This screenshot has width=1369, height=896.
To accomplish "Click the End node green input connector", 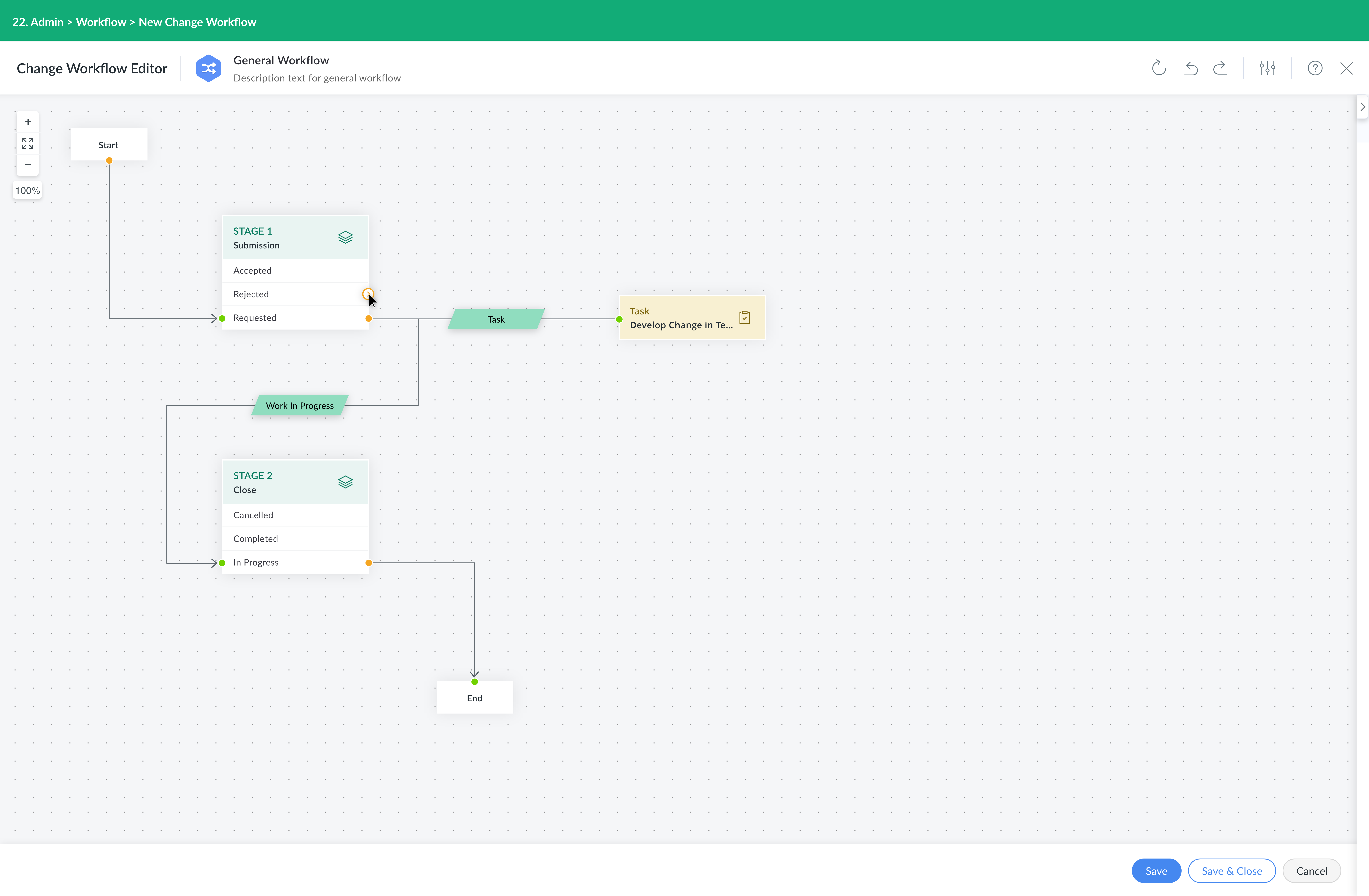I will click(x=474, y=682).
